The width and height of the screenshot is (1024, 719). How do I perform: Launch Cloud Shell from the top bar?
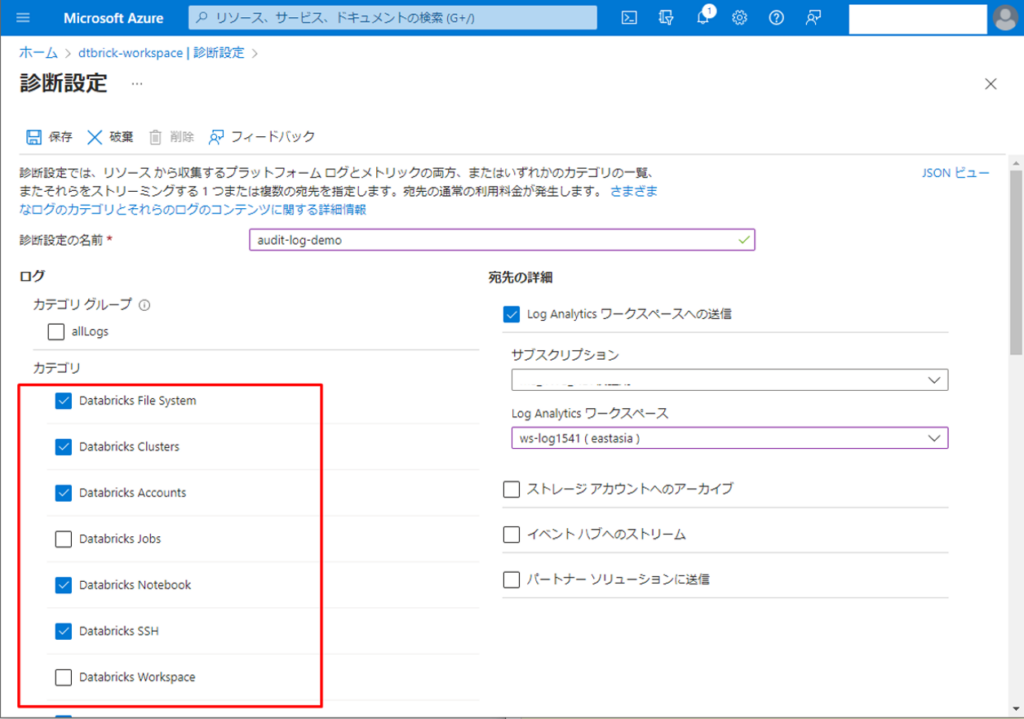(x=630, y=18)
